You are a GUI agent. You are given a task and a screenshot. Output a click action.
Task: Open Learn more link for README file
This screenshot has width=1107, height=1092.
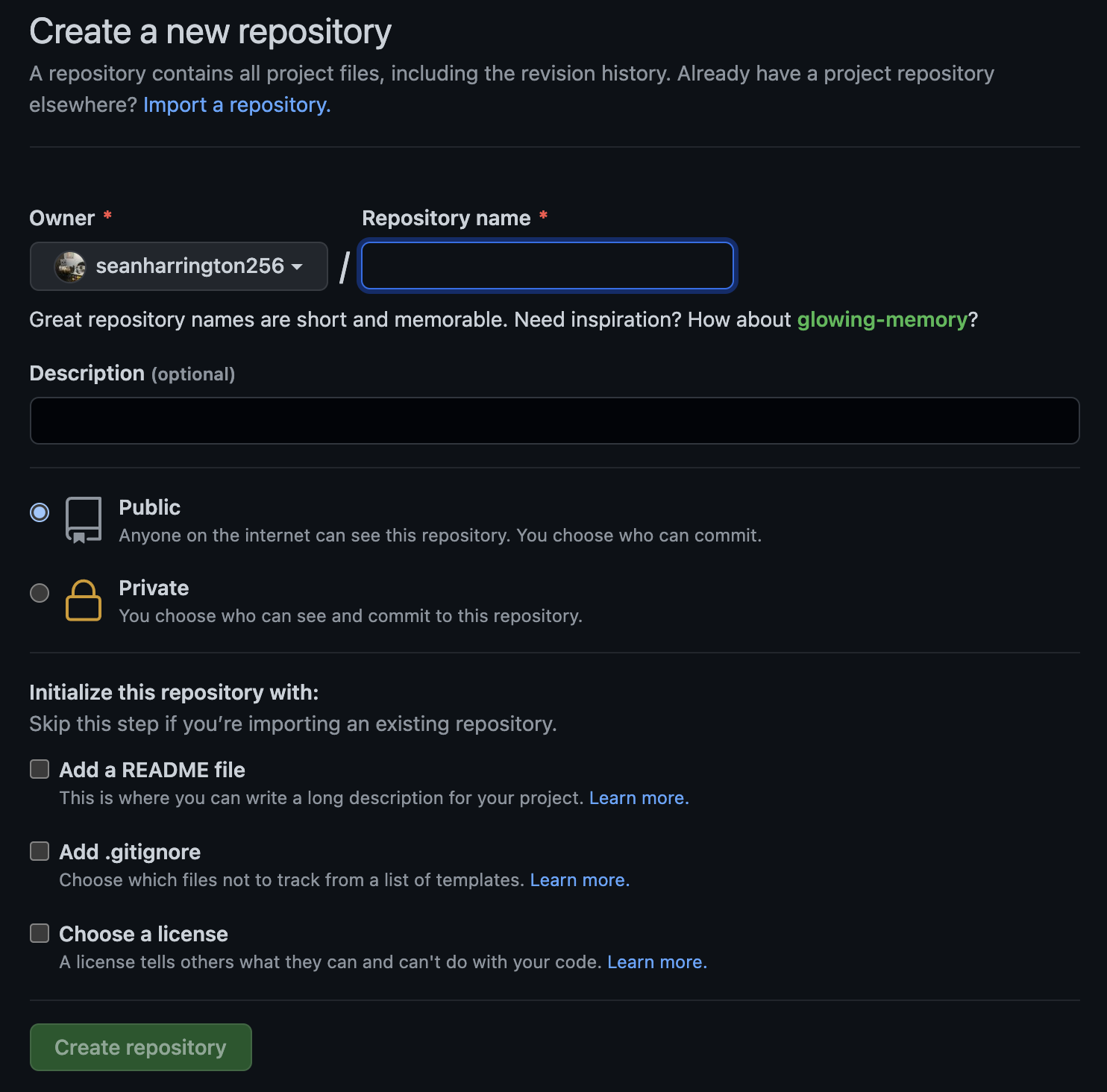pos(639,798)
